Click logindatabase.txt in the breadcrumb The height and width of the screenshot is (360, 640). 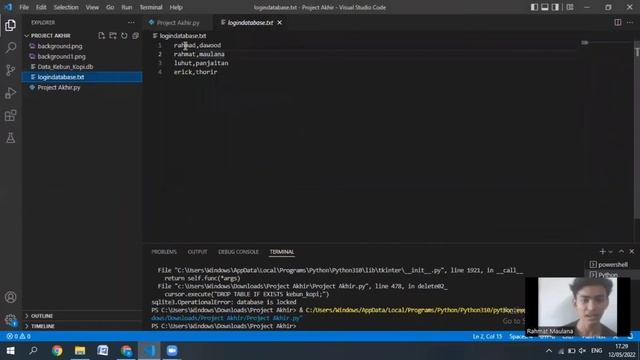pos(182,36)
